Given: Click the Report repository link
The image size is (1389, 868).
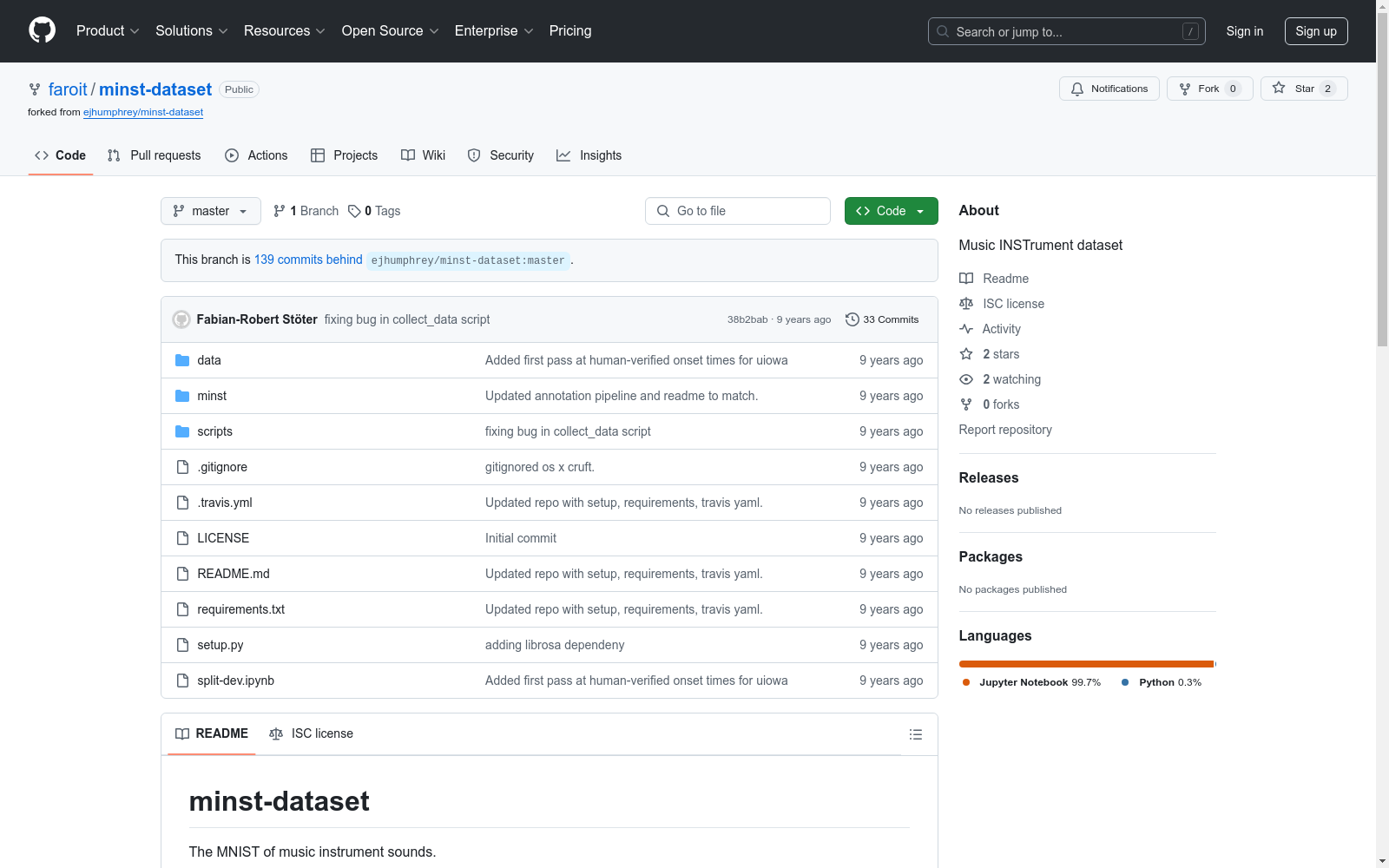Looking at the screenshot, I should (x=1005, y=430).
